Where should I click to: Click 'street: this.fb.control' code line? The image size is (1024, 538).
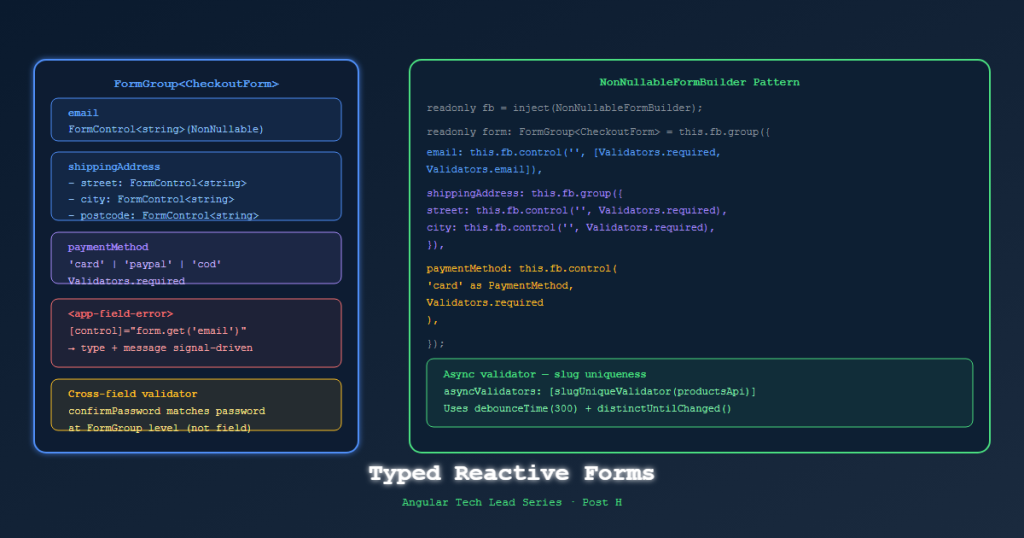tap(577, 210)
